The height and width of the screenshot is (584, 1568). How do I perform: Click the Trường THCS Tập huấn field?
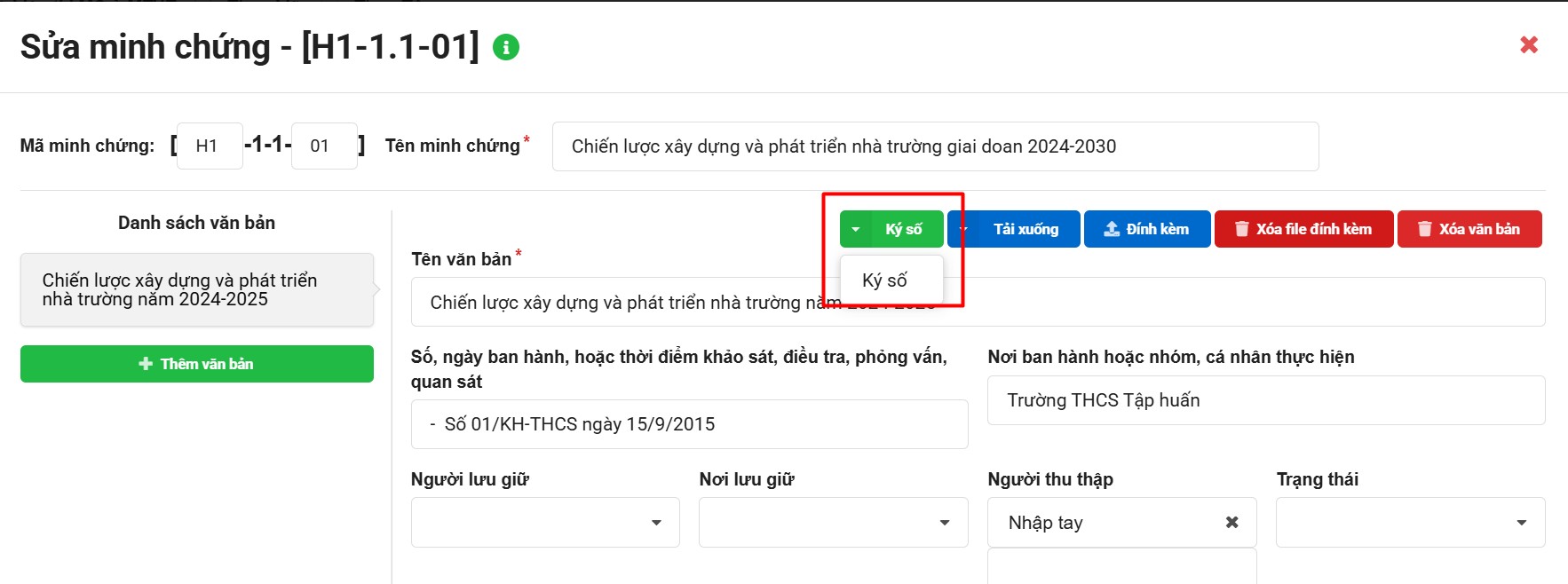click(1265, 400)
